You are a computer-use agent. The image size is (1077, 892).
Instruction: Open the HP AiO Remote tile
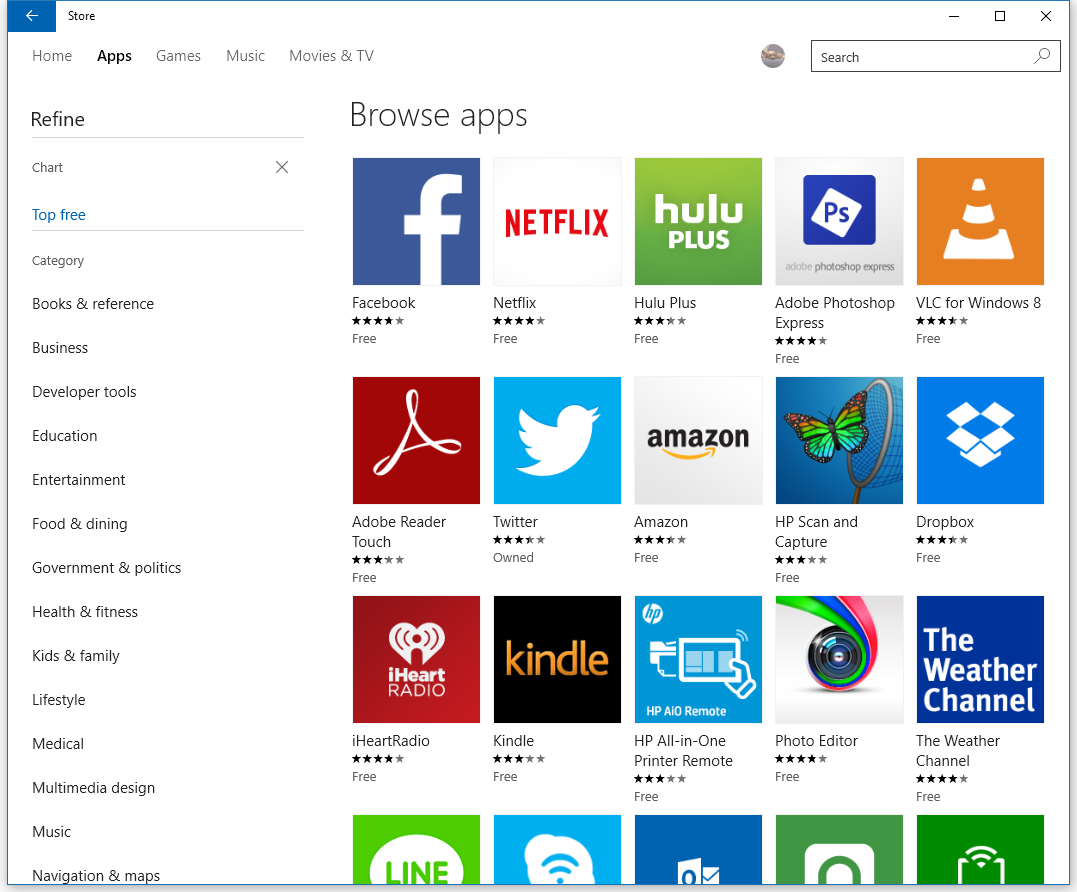(x=698, y=659)
